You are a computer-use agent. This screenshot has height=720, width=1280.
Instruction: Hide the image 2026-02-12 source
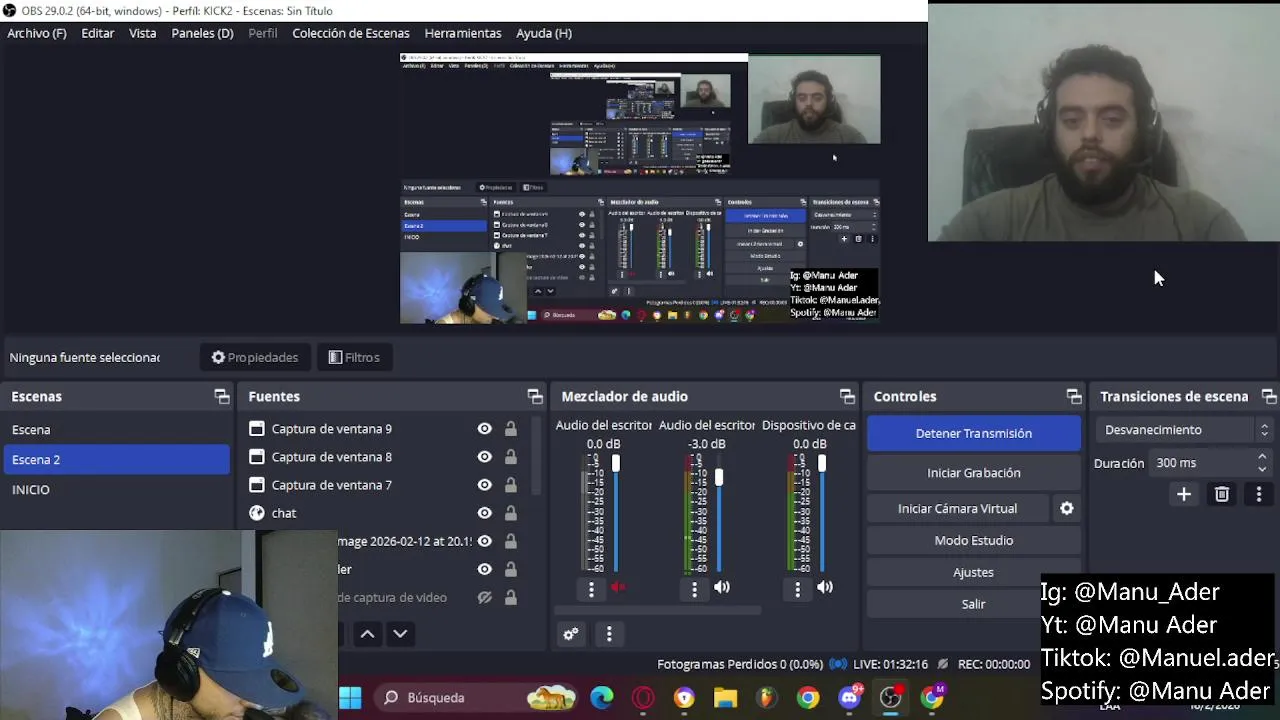484,541
